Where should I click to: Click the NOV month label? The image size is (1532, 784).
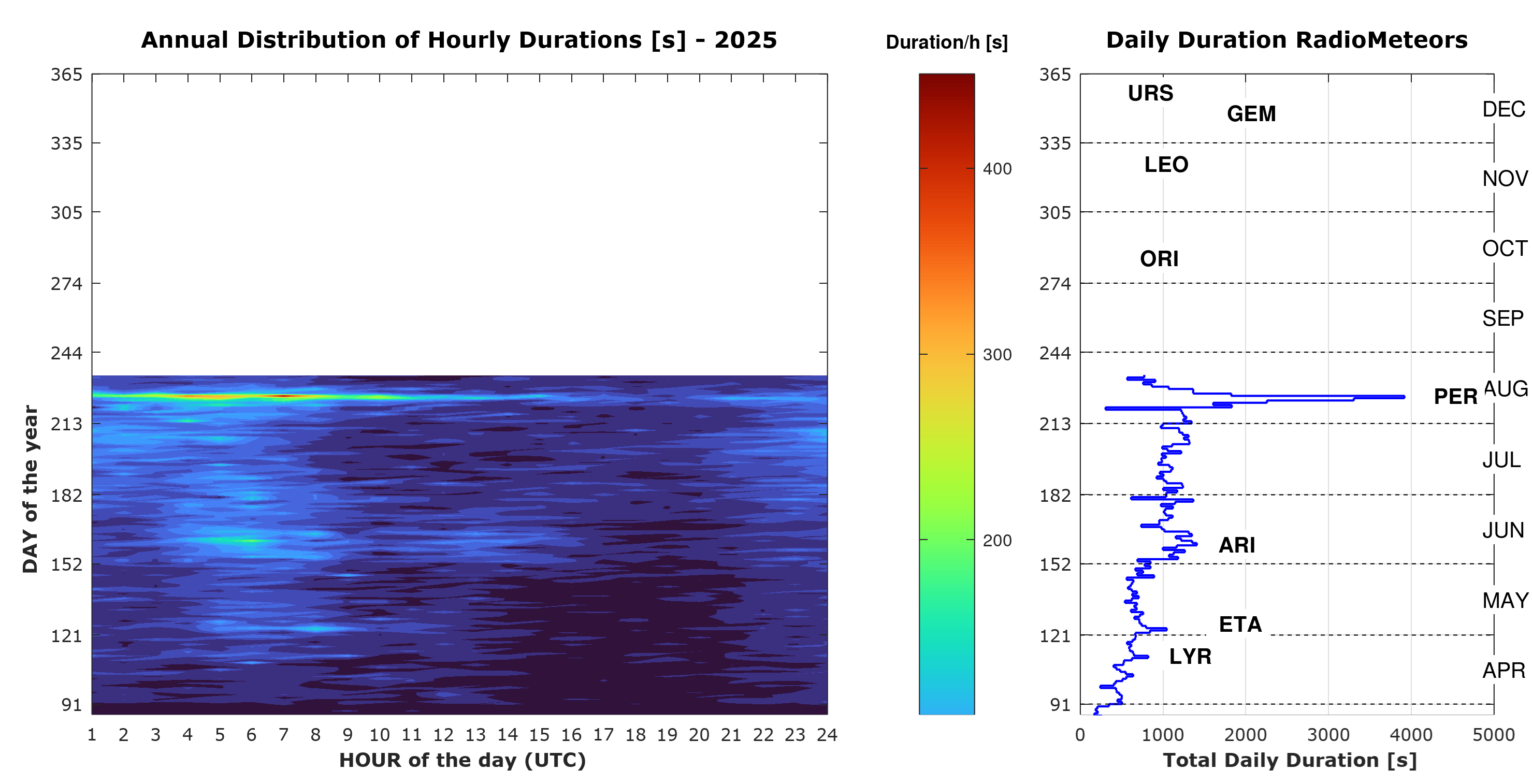point(1505,179)
